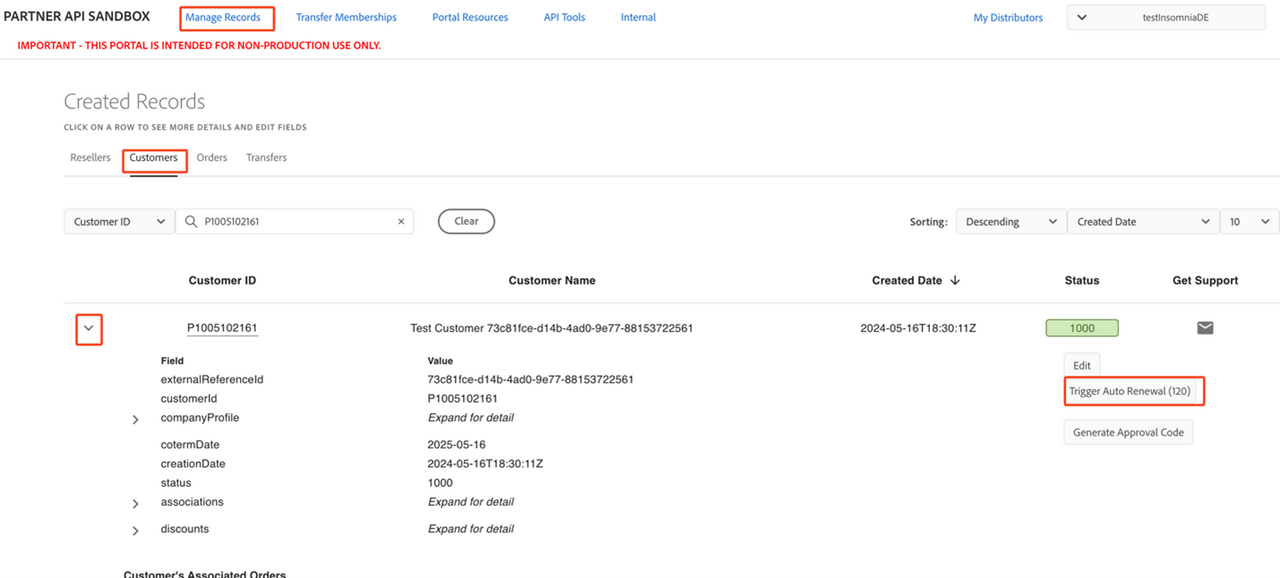
Task: Expand the discounts field details
Action: pyautogui.click(x=136, y=530)
